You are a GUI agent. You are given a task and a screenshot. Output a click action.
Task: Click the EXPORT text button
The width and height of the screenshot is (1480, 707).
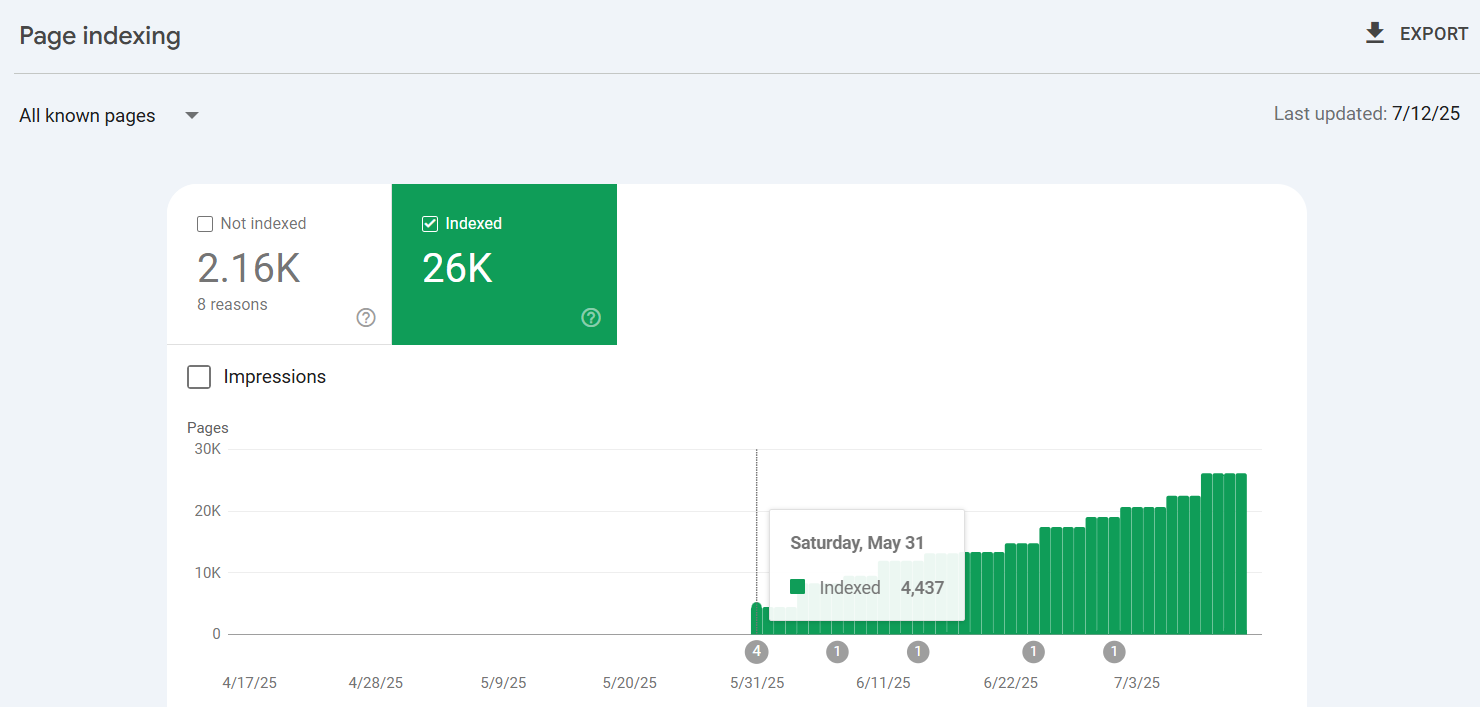[1433, 34]
